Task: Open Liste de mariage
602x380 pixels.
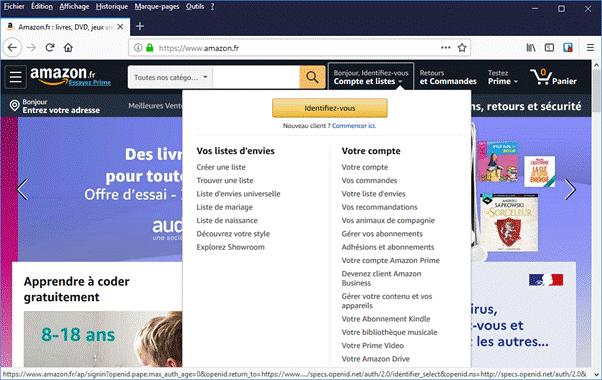Action: point(225,207)
